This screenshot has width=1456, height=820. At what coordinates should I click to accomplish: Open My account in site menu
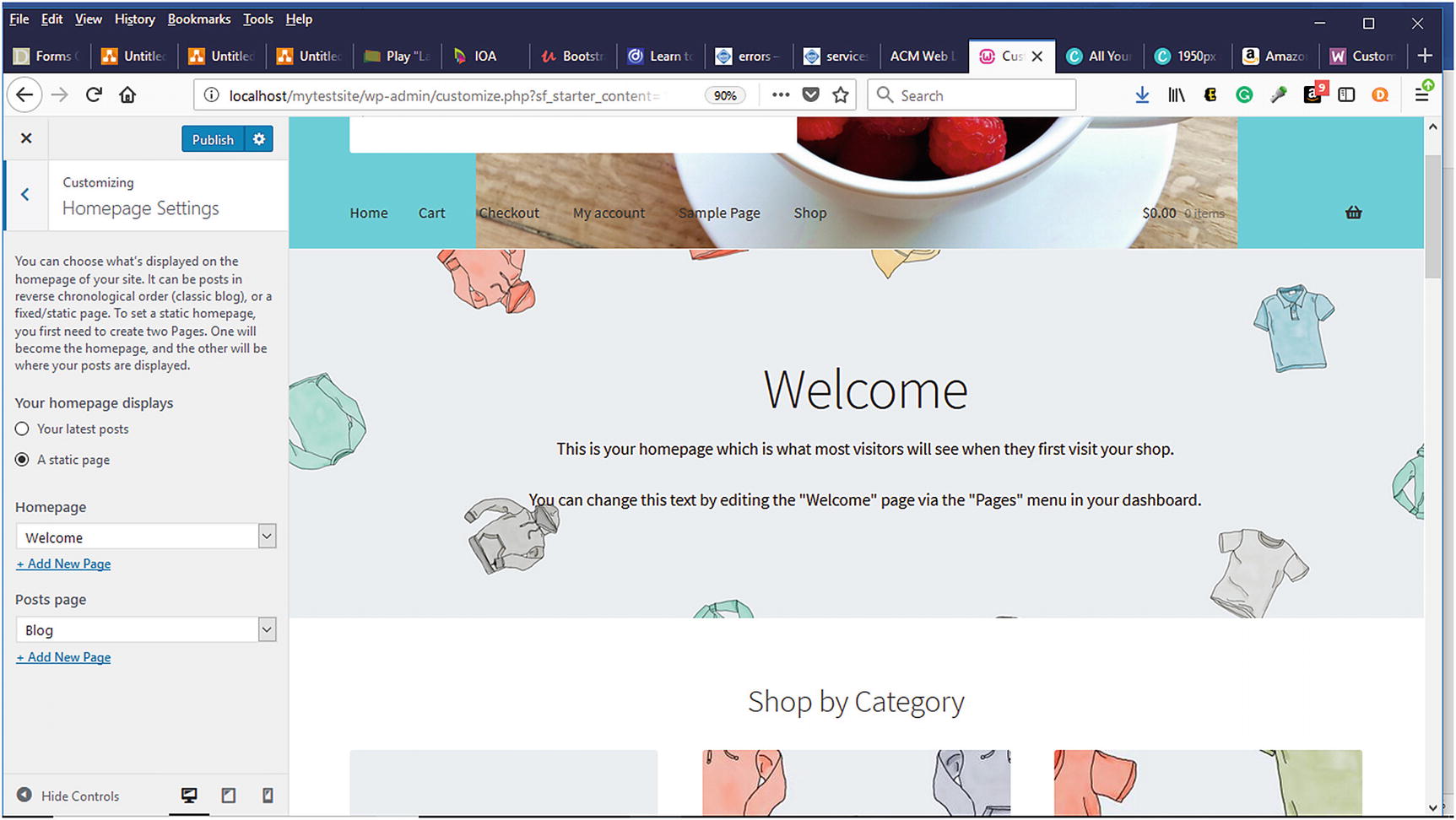[609, 213]
